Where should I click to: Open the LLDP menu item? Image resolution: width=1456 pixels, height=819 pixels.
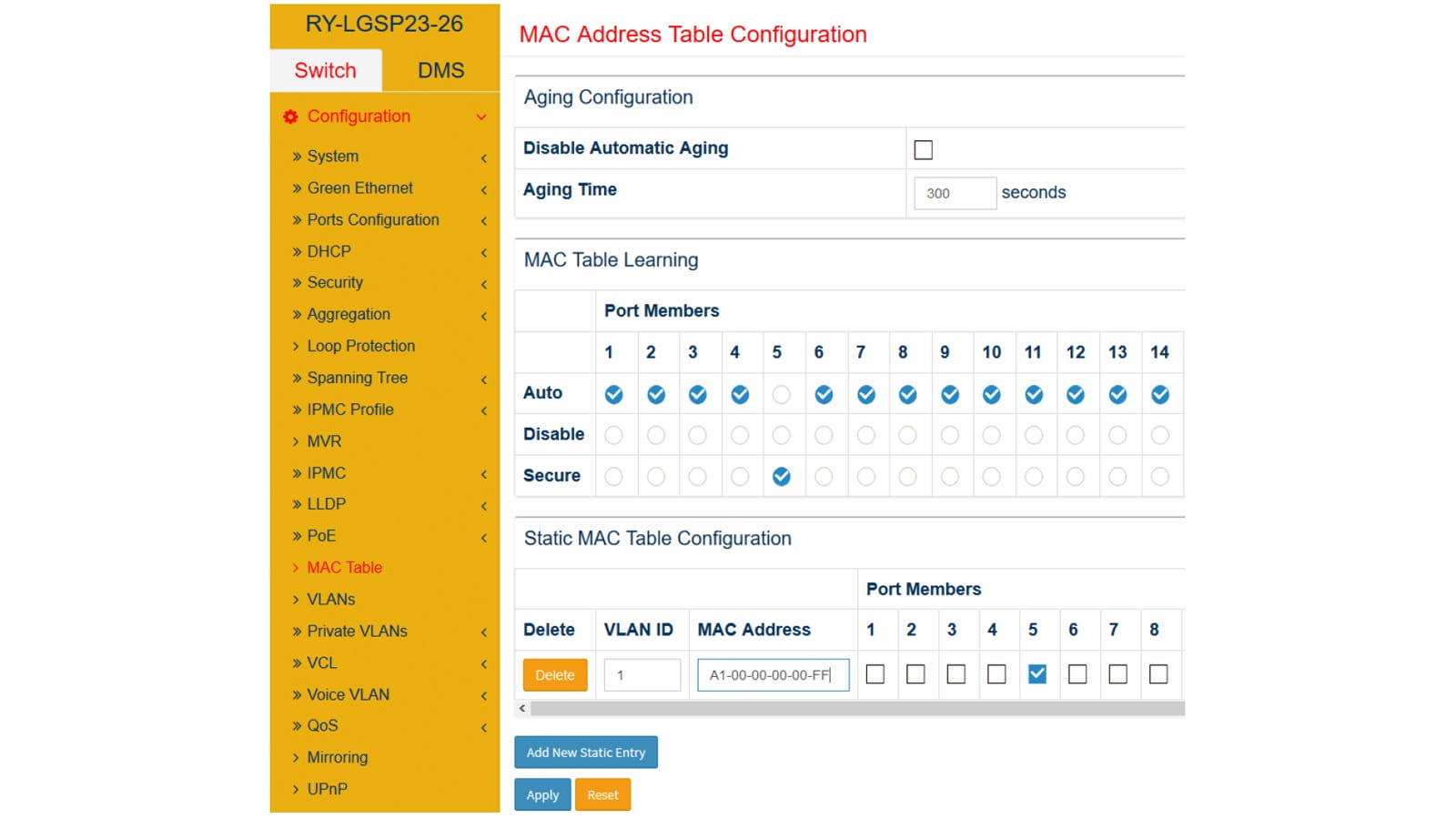(326, 504)
